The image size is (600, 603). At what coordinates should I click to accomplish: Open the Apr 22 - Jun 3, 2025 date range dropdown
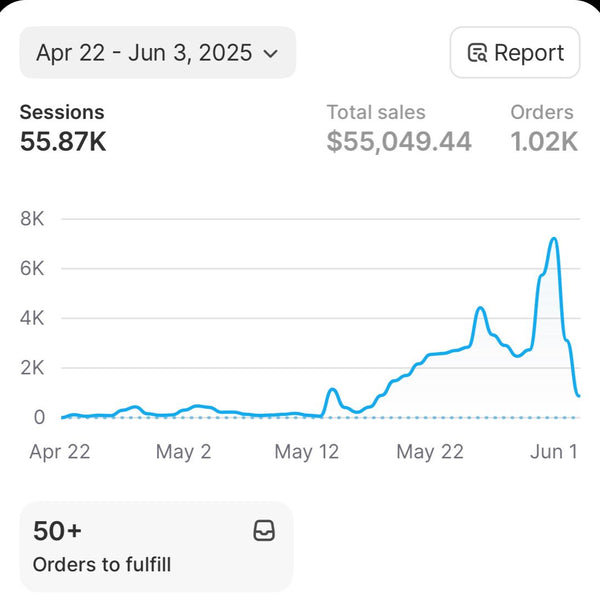156,53
